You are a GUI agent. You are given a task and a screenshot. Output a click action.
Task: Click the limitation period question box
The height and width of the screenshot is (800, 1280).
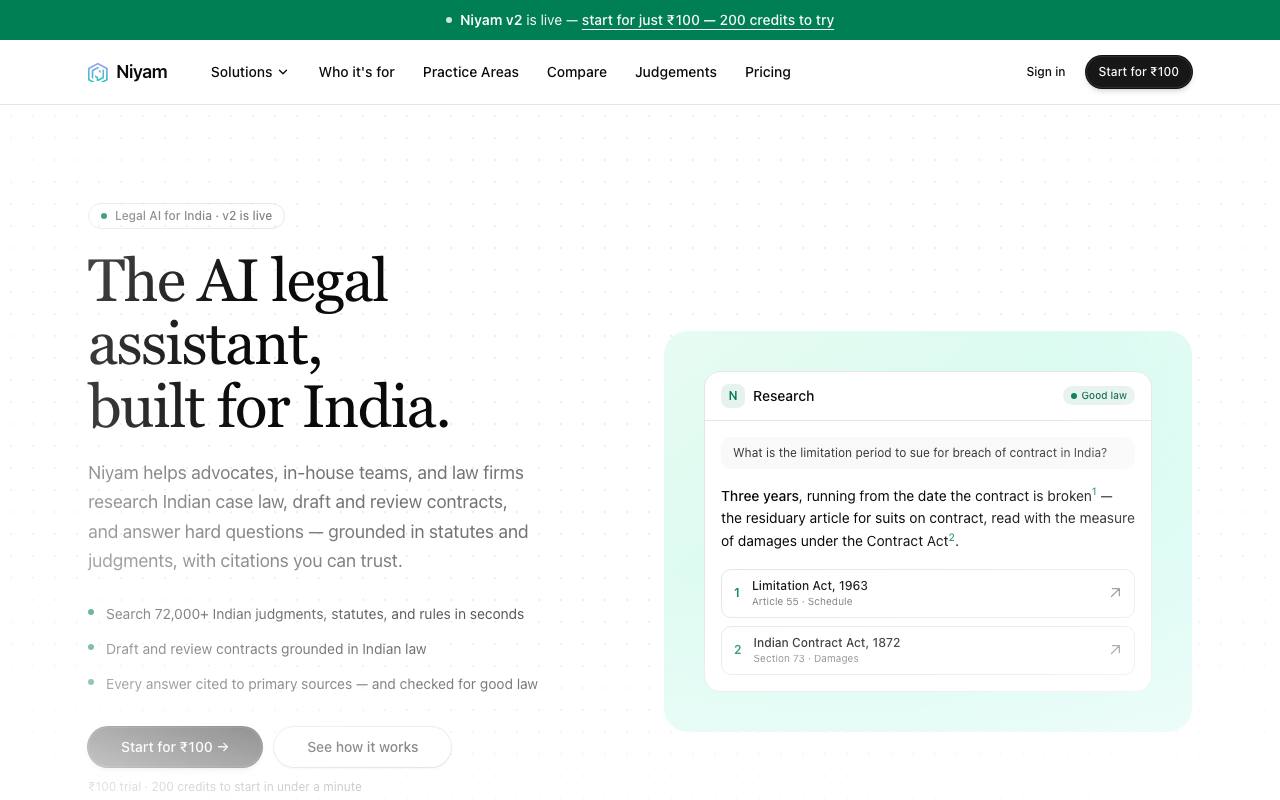click(x=928, y=453)
